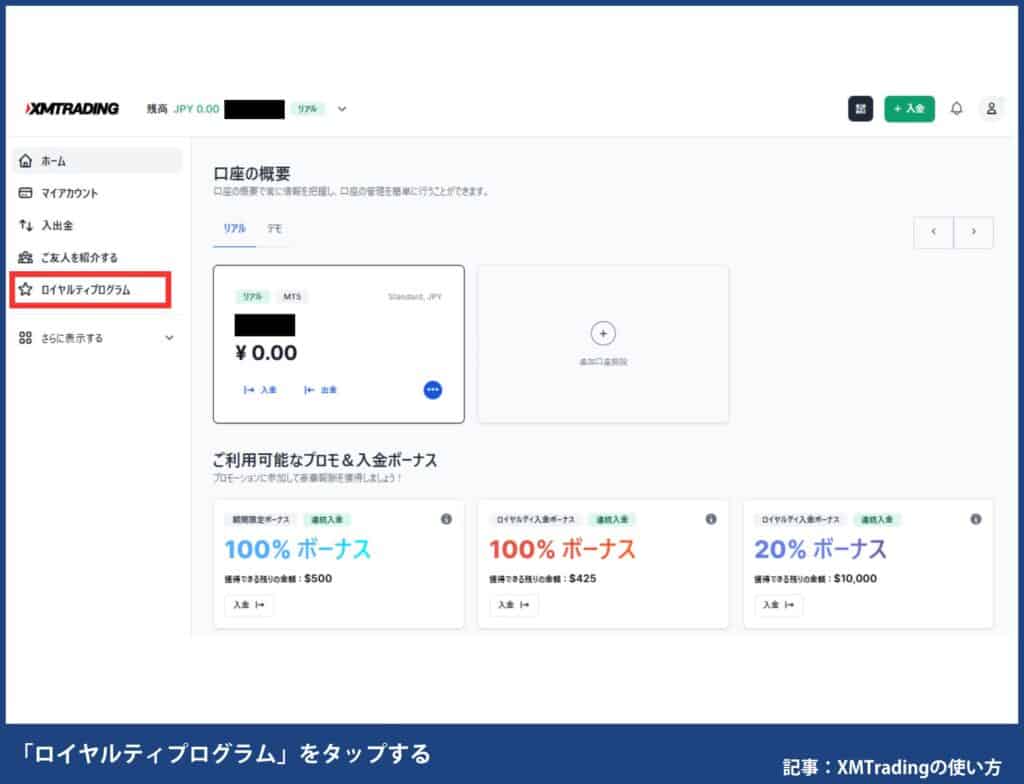Open info icon on 期間限定ボーナス card
Image resolution: width=1024 pixels, height=784 pixels.
[446, 519]
